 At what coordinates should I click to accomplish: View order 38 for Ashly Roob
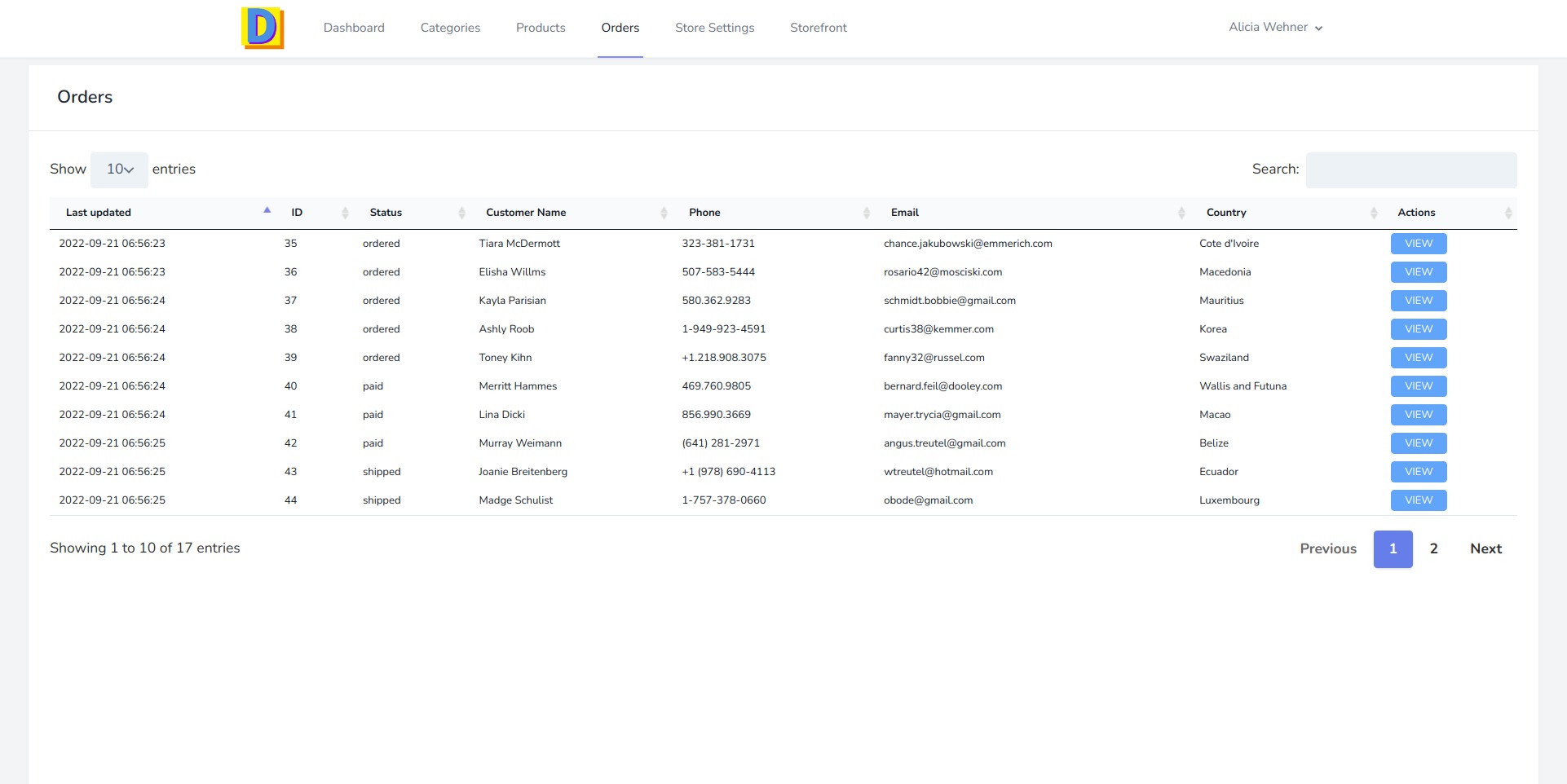pyautogui.click(x=1419, y=329)
